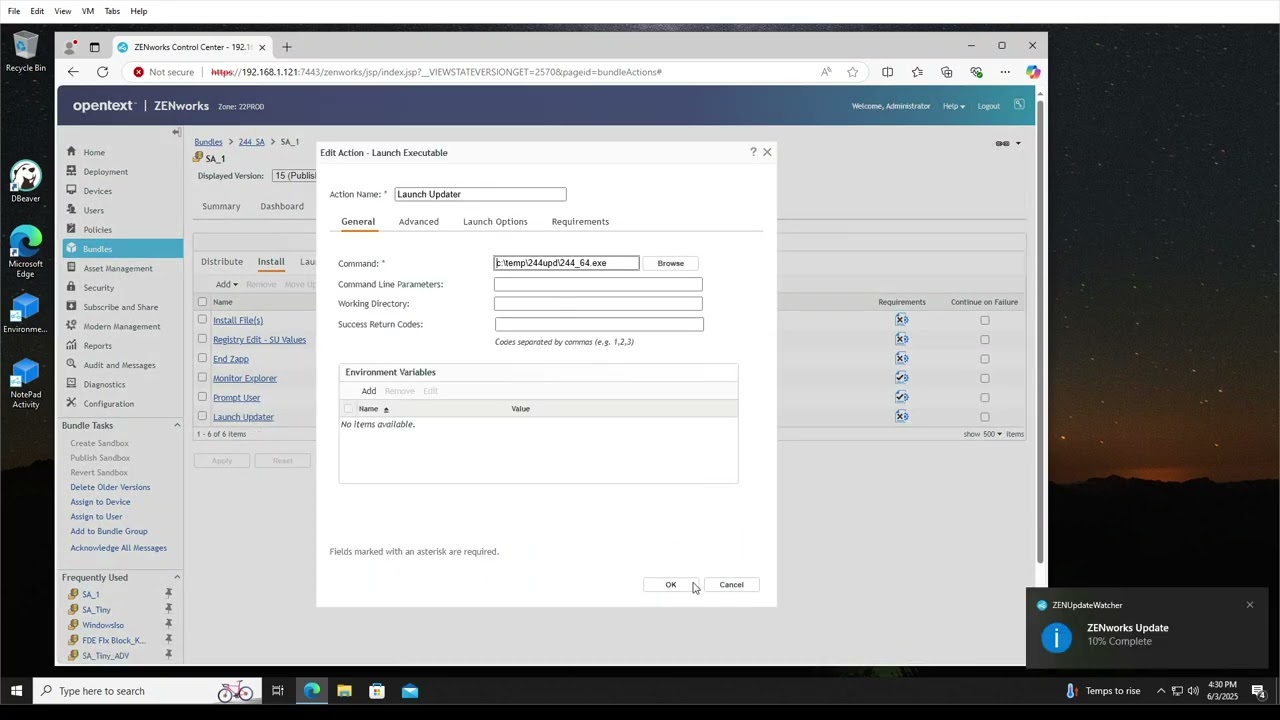Image resolution: width=1280 pixels, height=720 pixels.
Task: Select Bundles in the sidebar
Action: click(97, 249)
